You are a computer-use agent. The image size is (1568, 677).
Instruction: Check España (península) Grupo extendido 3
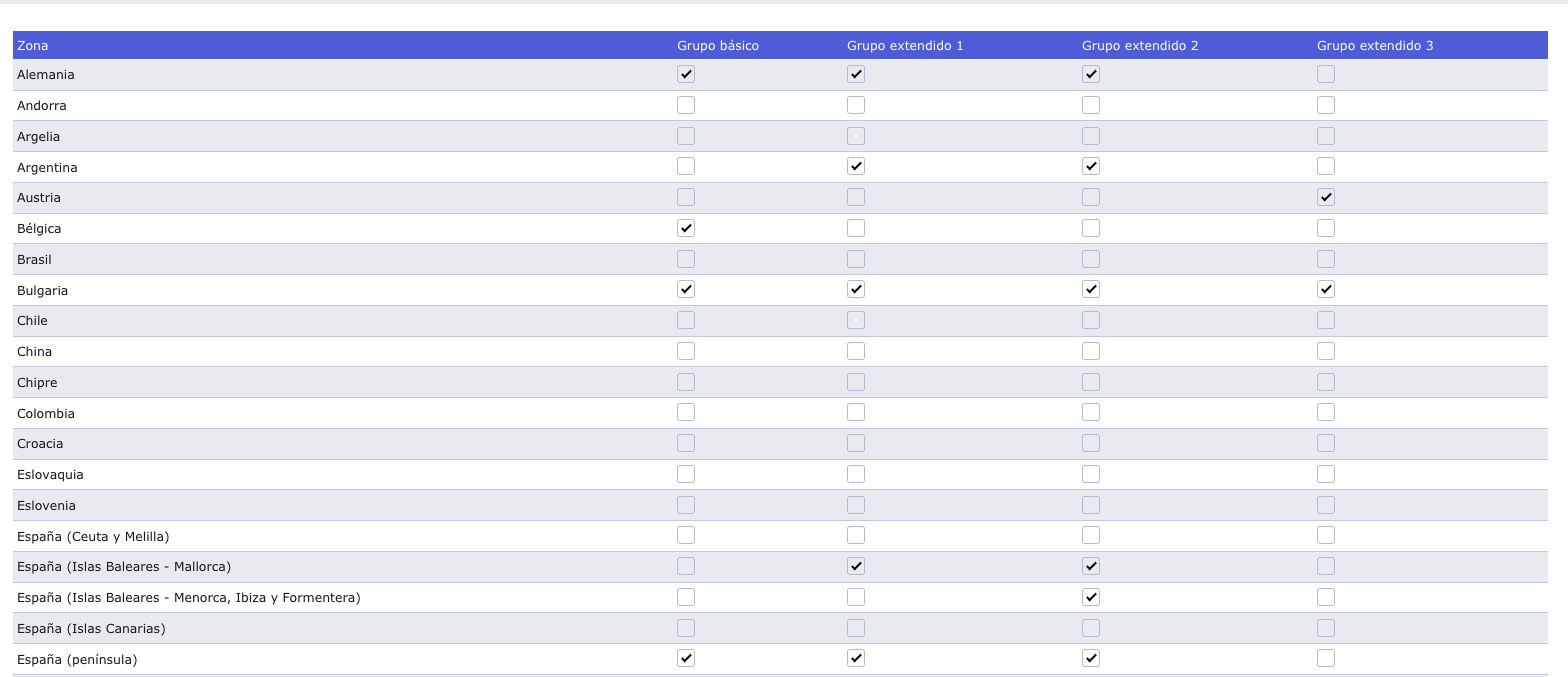pos(1326,658)
